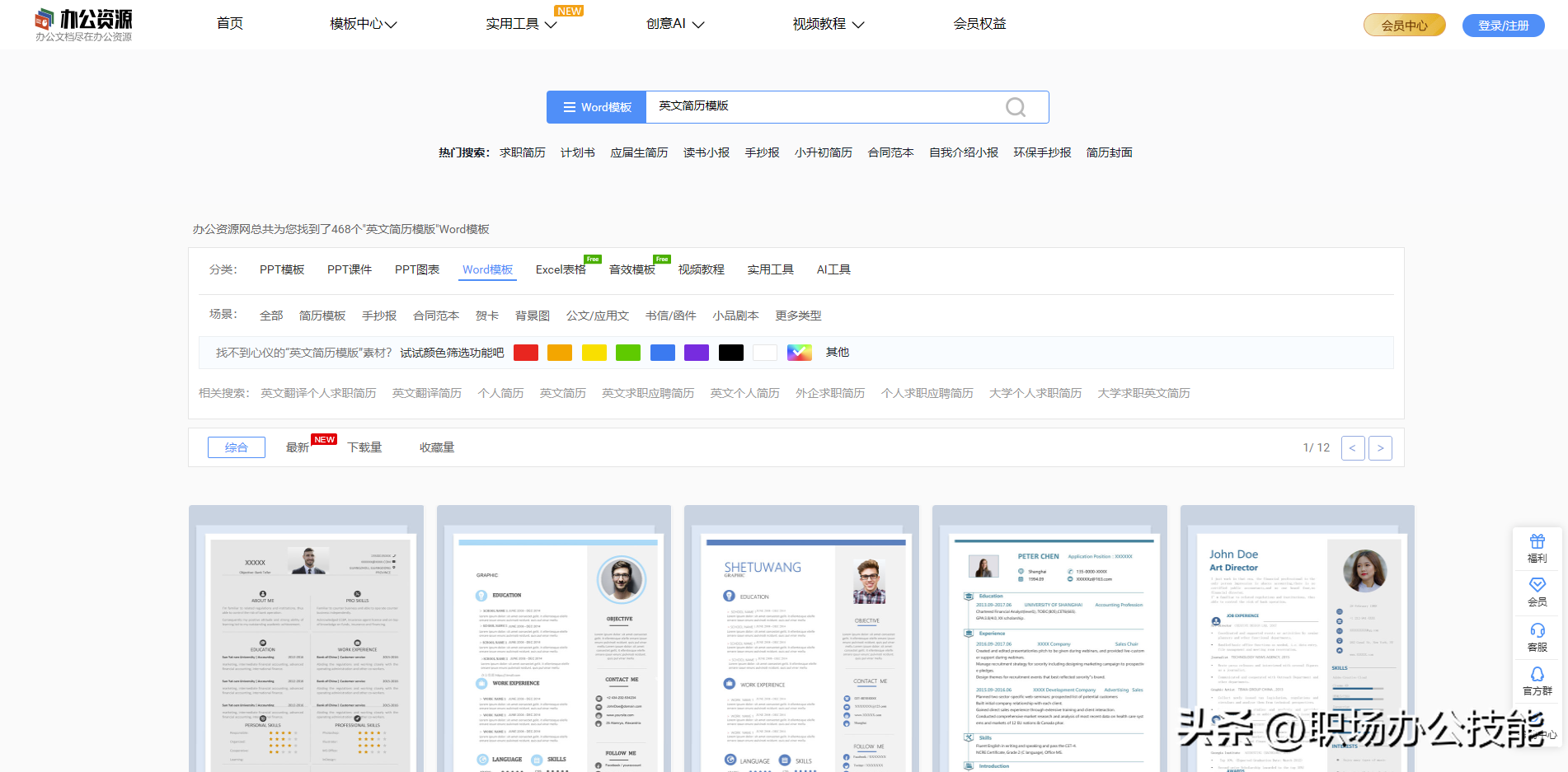1568x772 pixels.
Task: Click the 办公资源 site logo
Action: 83,25
